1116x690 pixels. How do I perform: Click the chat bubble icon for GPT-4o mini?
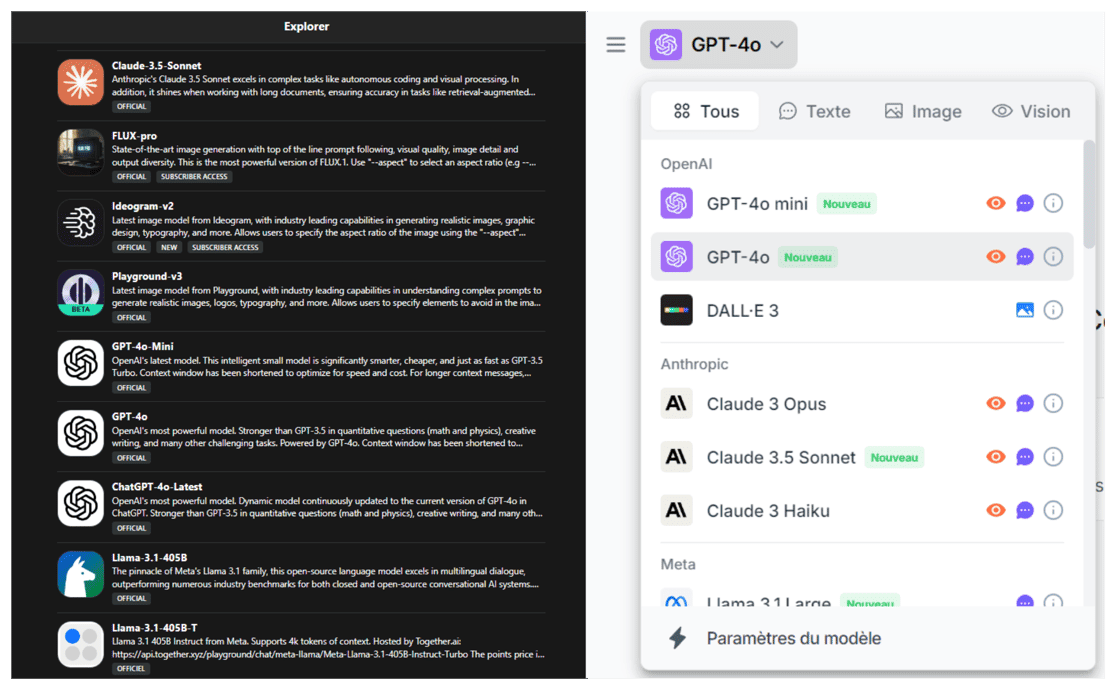(x=1024, y=204)
